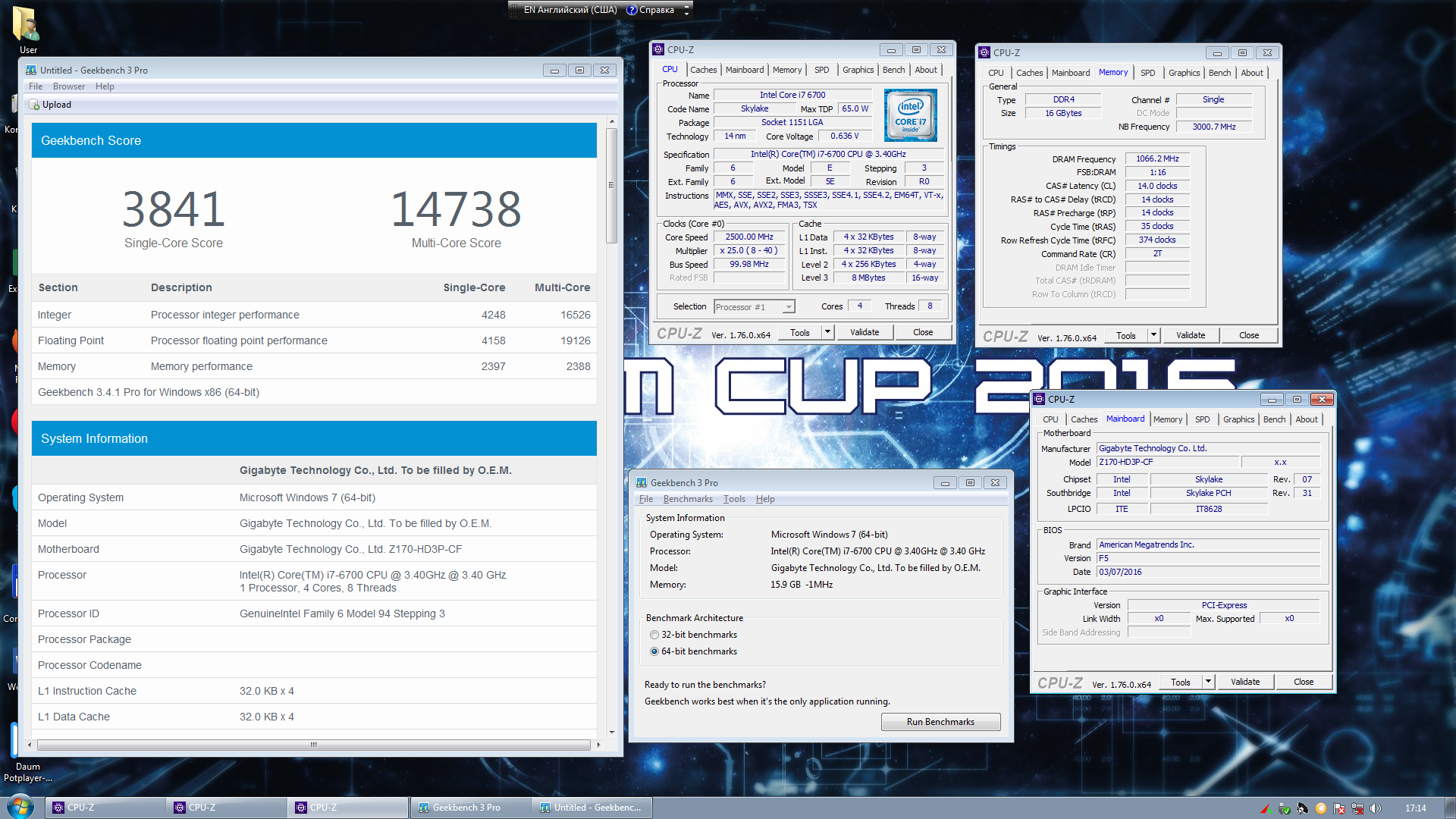
Task: Click CPU-Z title icon in CPU window
Action: point(658,50)
